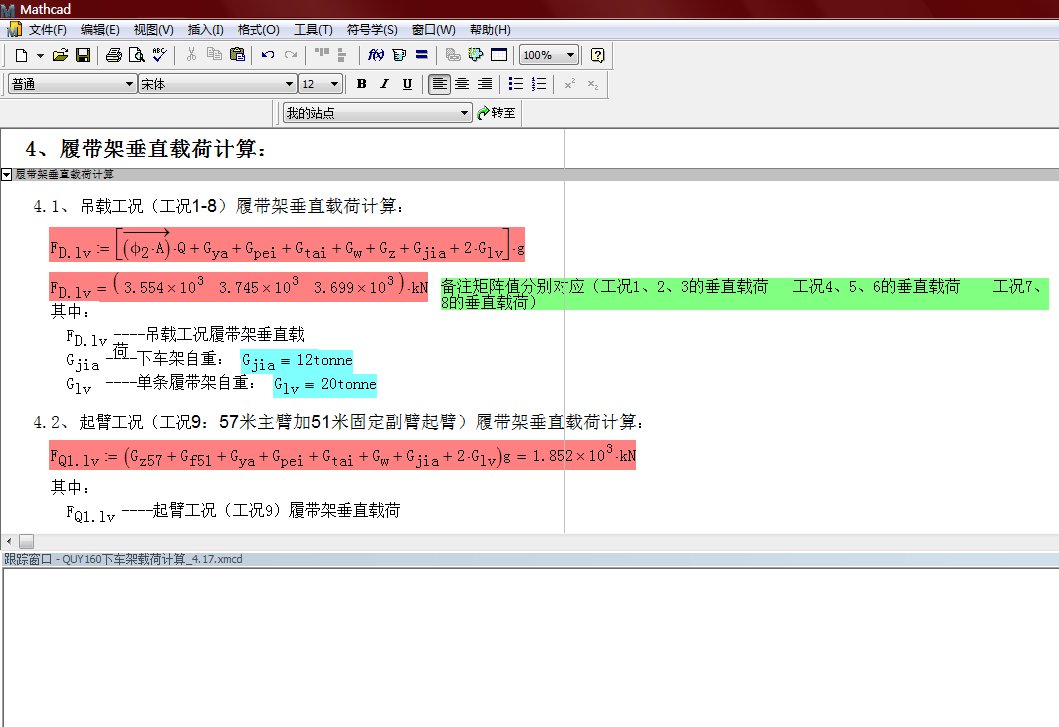The height and width of the screenshot is (727, 1059).
Task: Save the worksheet using the floppy disk icon
Action: (83, 55)
